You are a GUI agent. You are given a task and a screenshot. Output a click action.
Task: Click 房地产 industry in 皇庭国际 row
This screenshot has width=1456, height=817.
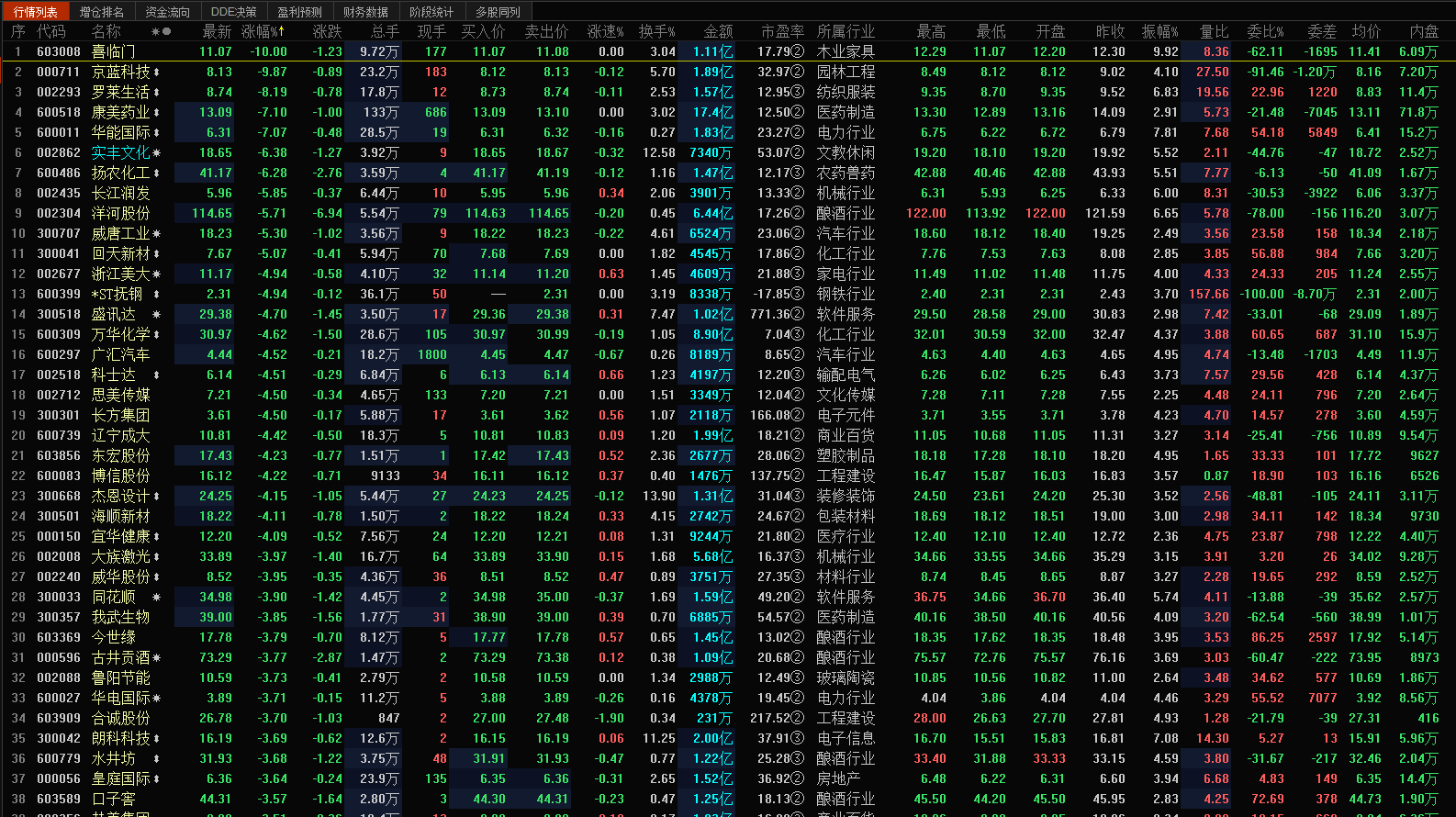(838, 778)
